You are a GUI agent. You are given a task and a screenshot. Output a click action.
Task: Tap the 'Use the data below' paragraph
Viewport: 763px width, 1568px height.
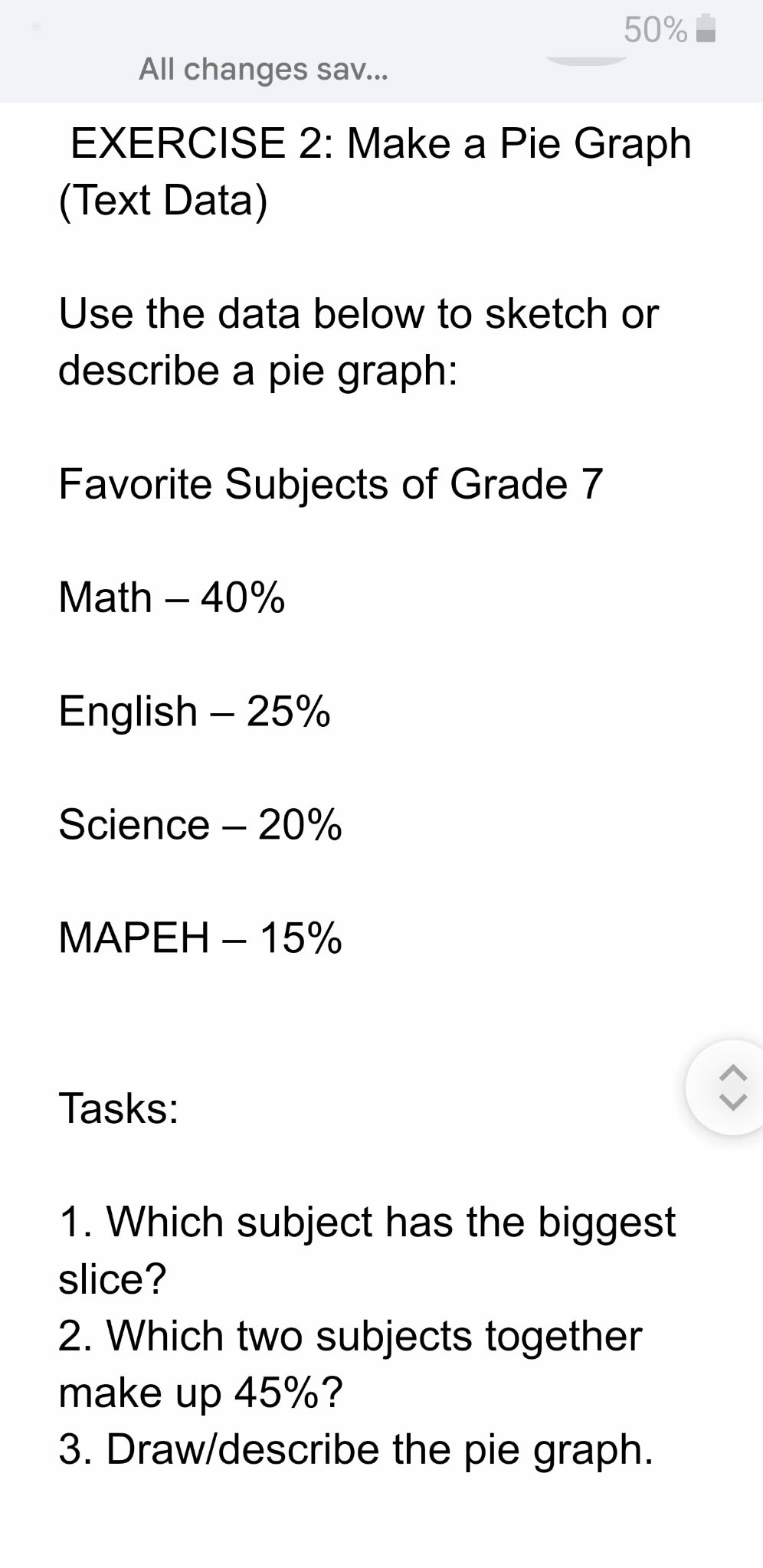click(358, 340)
